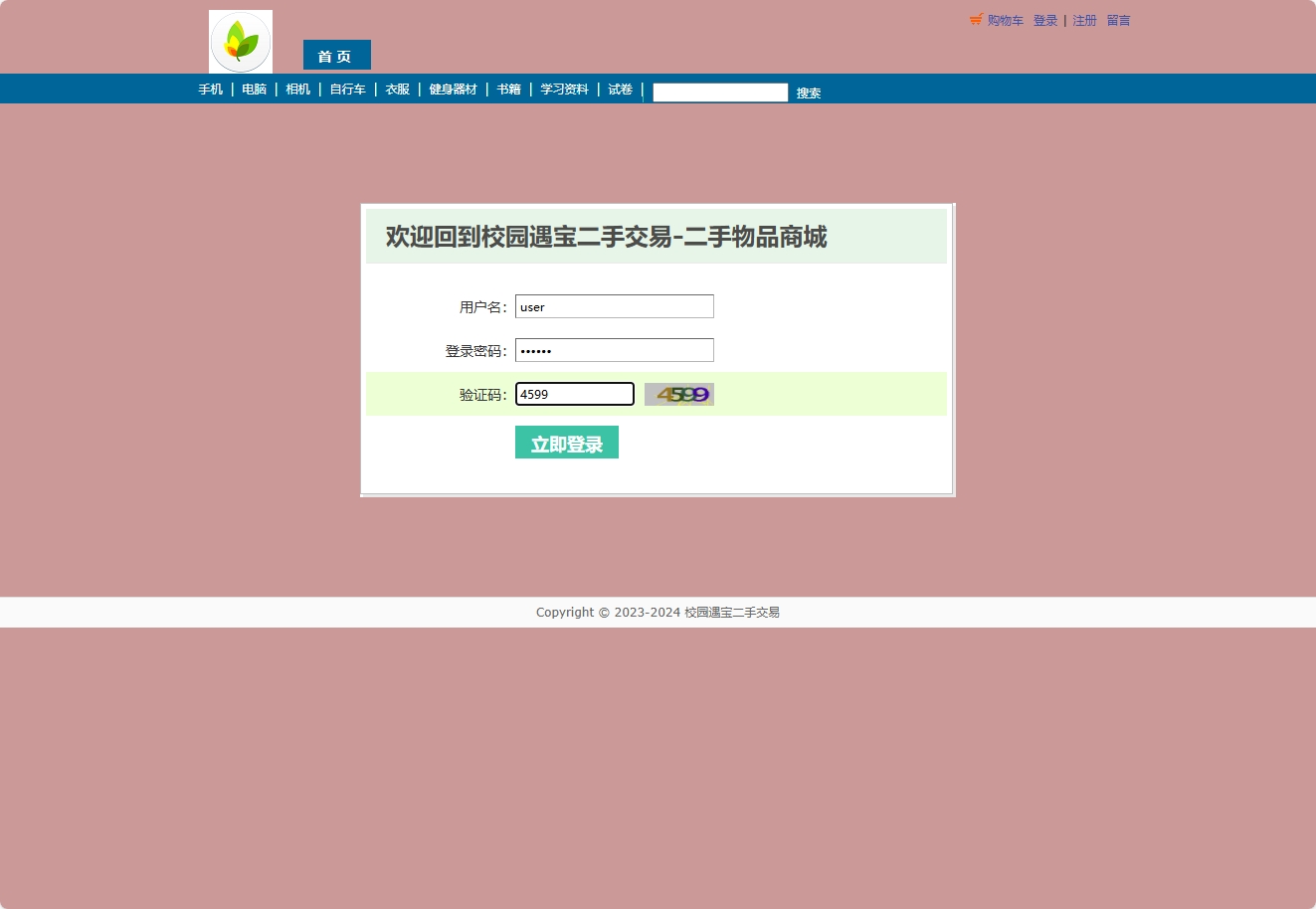
Task: Browse the 健身器材 category
Action: pos(454,89)
